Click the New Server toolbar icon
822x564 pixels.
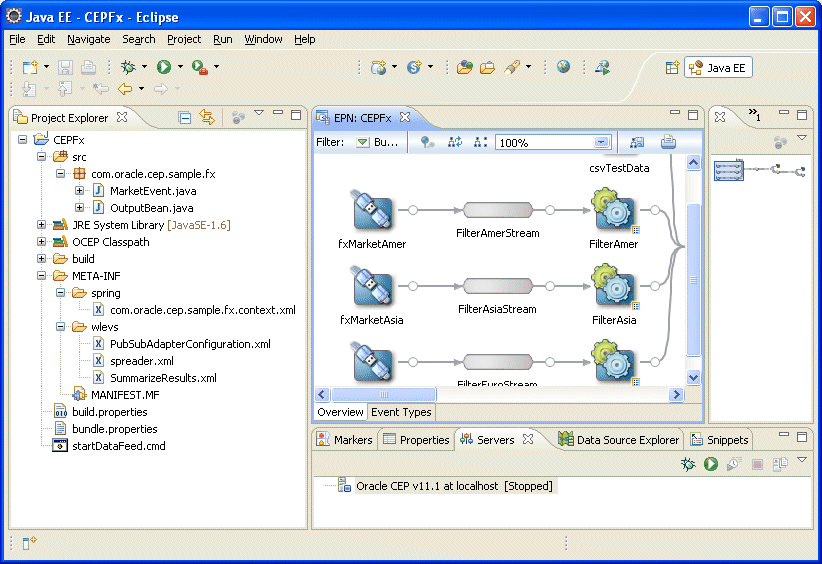pos(379,67)
